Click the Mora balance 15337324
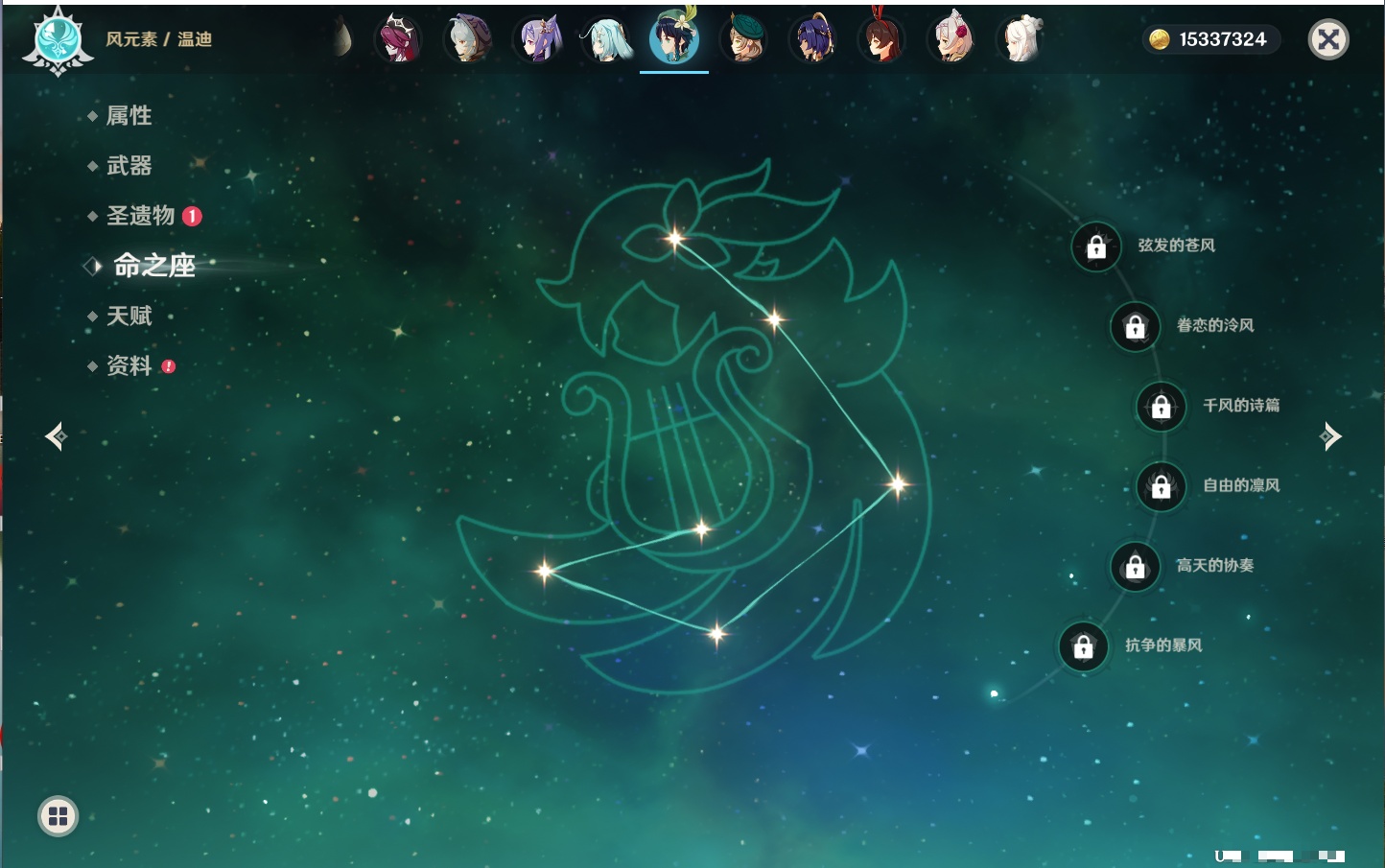Image resolution: width=1385 pixels, height=868 pixels. [1213, 39]
